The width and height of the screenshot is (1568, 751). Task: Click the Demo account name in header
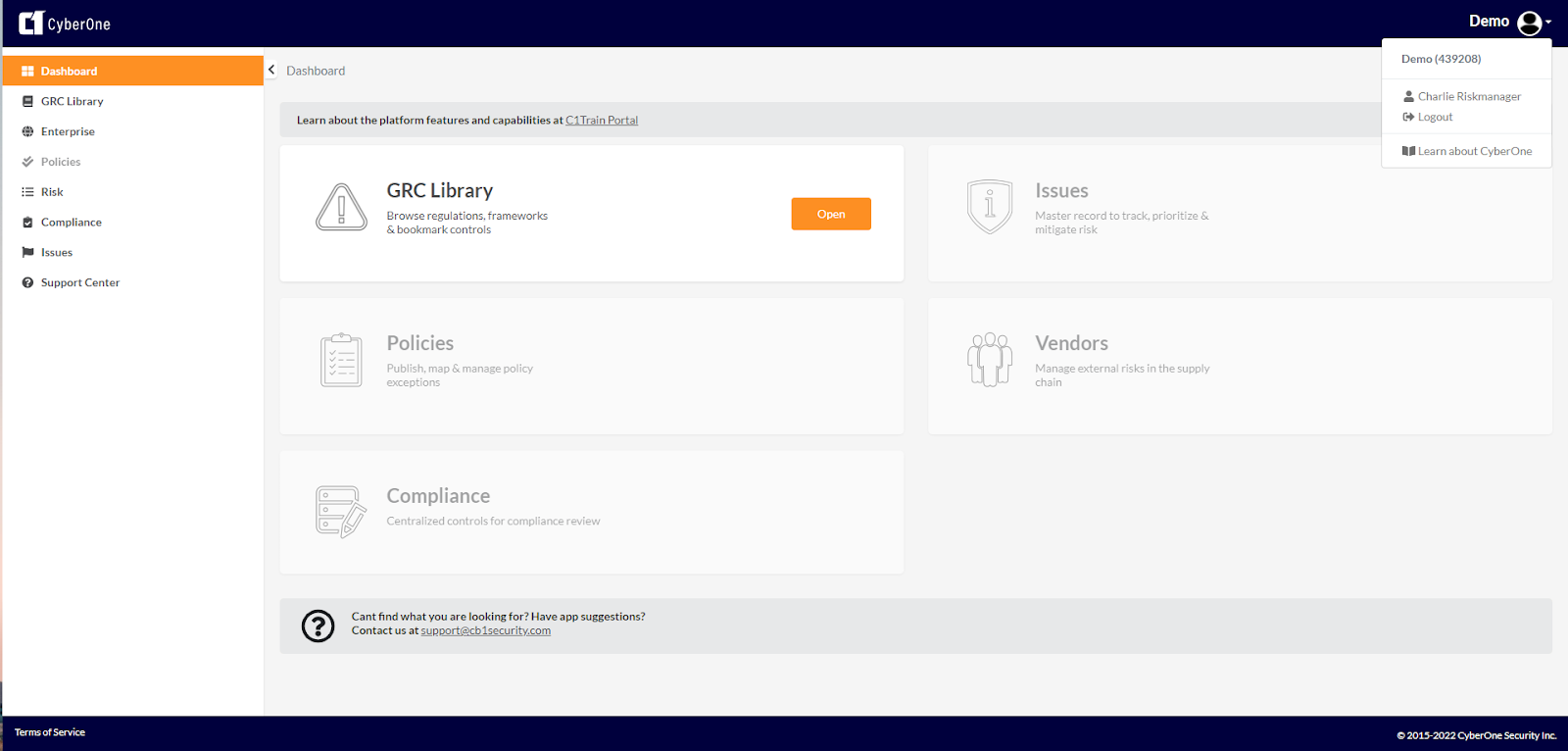tap(1489, 22)
